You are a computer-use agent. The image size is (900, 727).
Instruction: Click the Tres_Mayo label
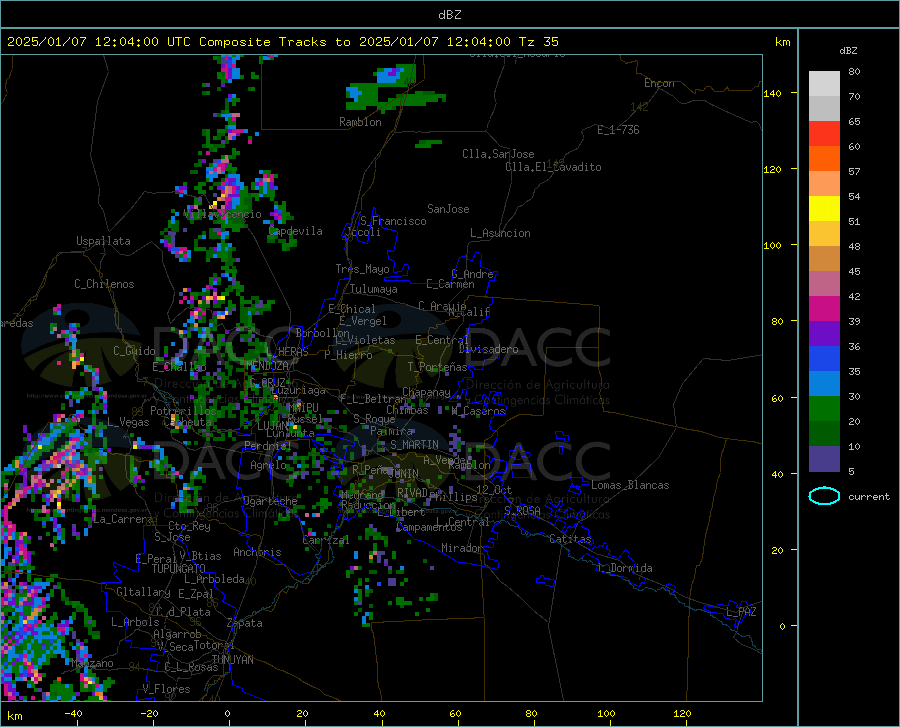[362, 269]
